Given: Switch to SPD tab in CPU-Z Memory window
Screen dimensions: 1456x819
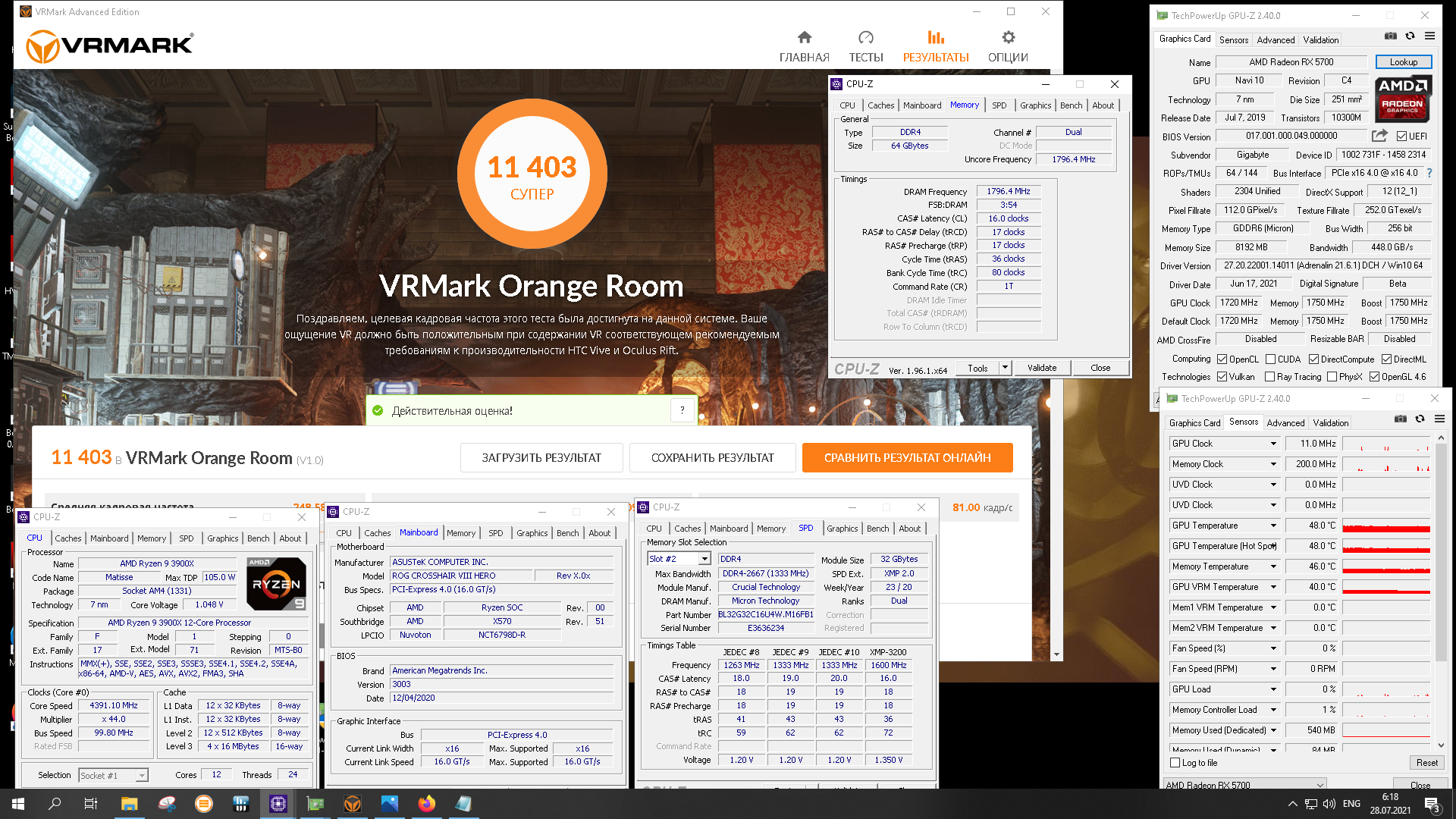Looking at the screenshot, I should pos(999,105).
